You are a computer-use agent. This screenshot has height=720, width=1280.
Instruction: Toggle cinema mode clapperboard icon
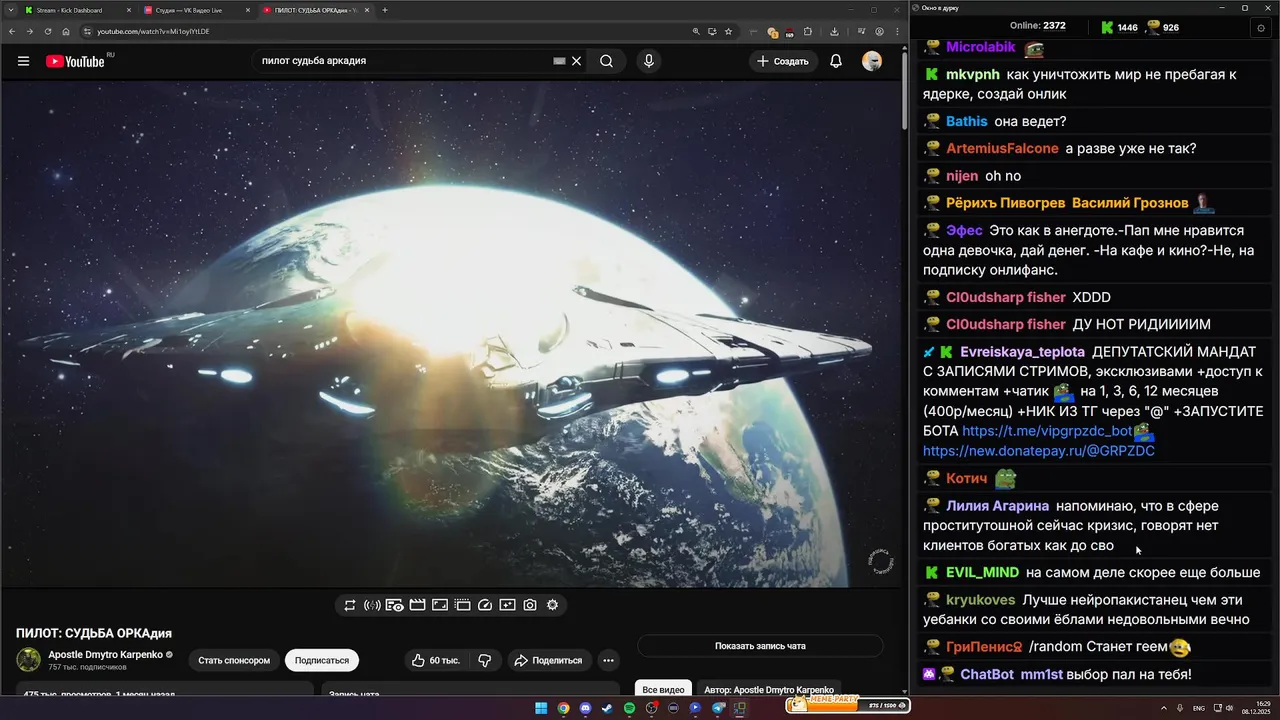(x=417, y=605)
